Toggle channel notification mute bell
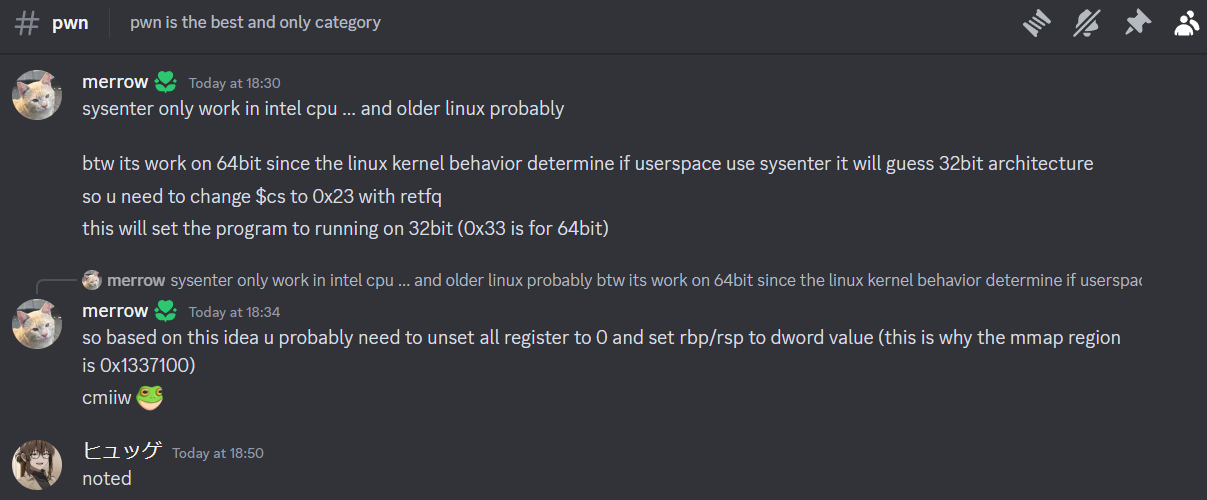This screenshot has width=1207, height=500. [1087, 23]
